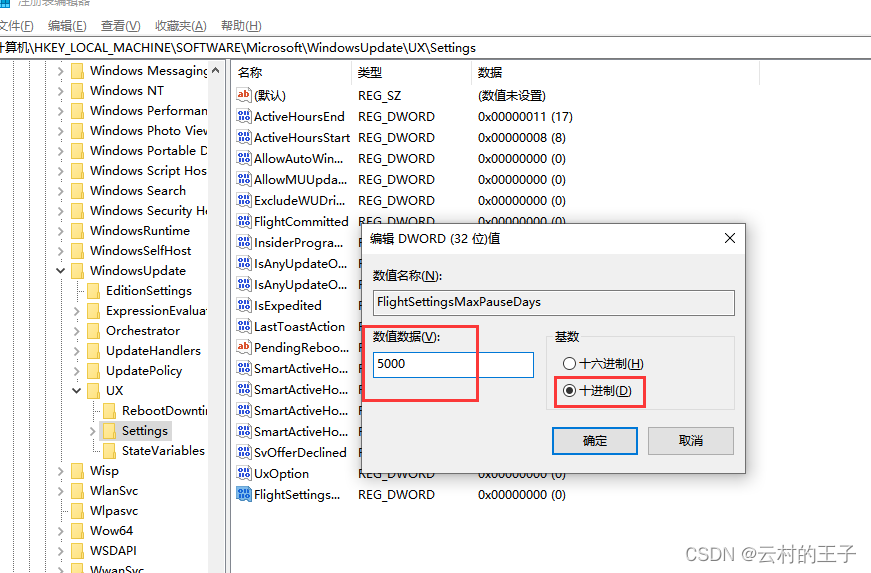Viewport: 871px width, 573px height.
Task: Click the (数值未设置) data cell
Action: pos(512,96)
